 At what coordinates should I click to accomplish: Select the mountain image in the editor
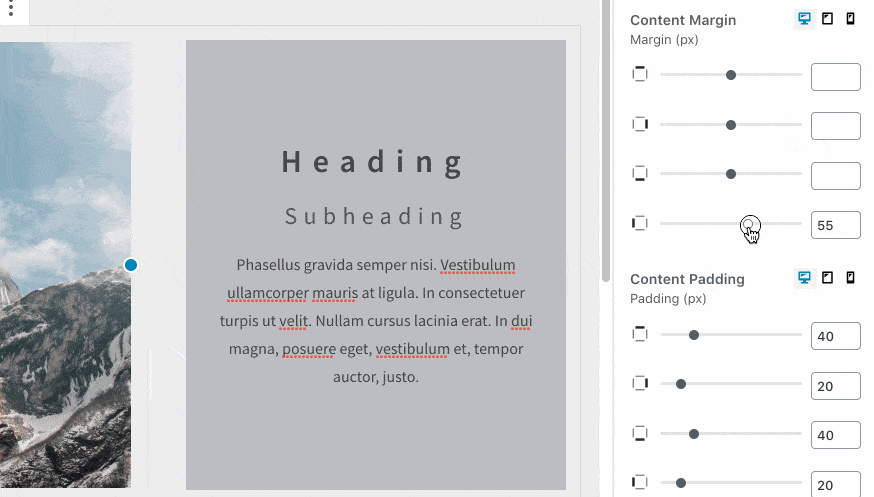(65, 265)
